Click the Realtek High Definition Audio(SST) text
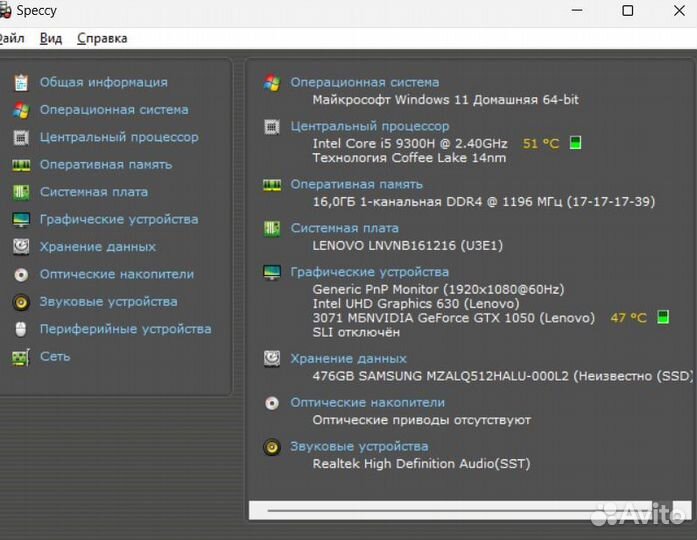The height and width of the screenshot is (540, 697). tap(421, 464)
